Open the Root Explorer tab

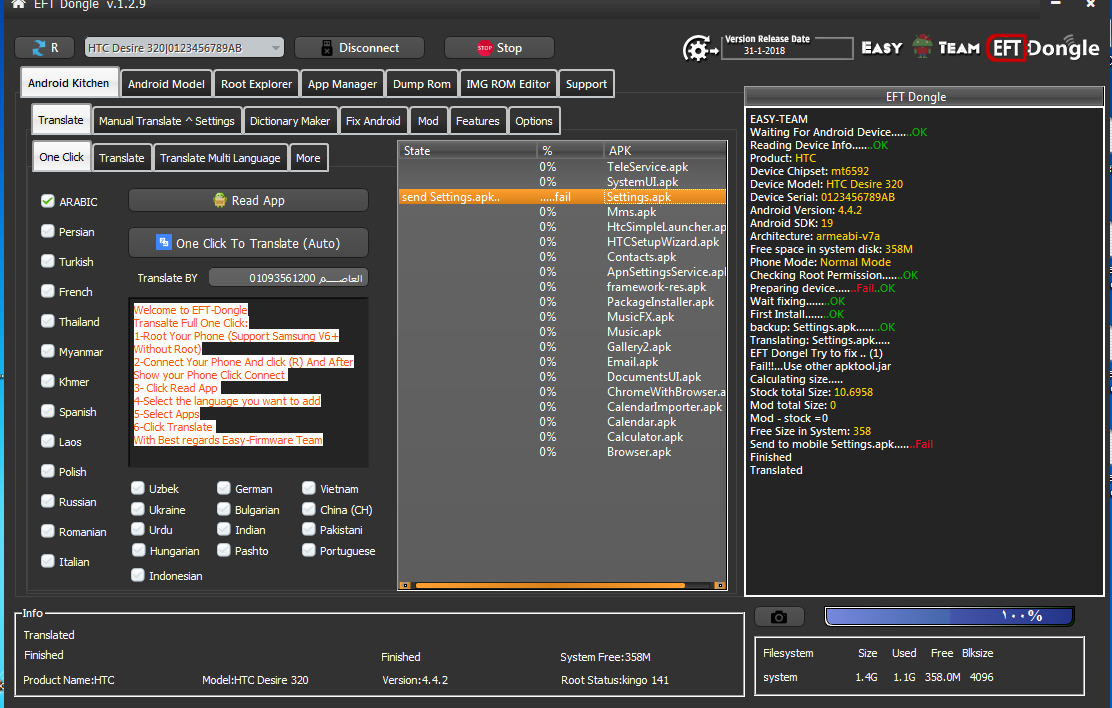coord(256,84)
